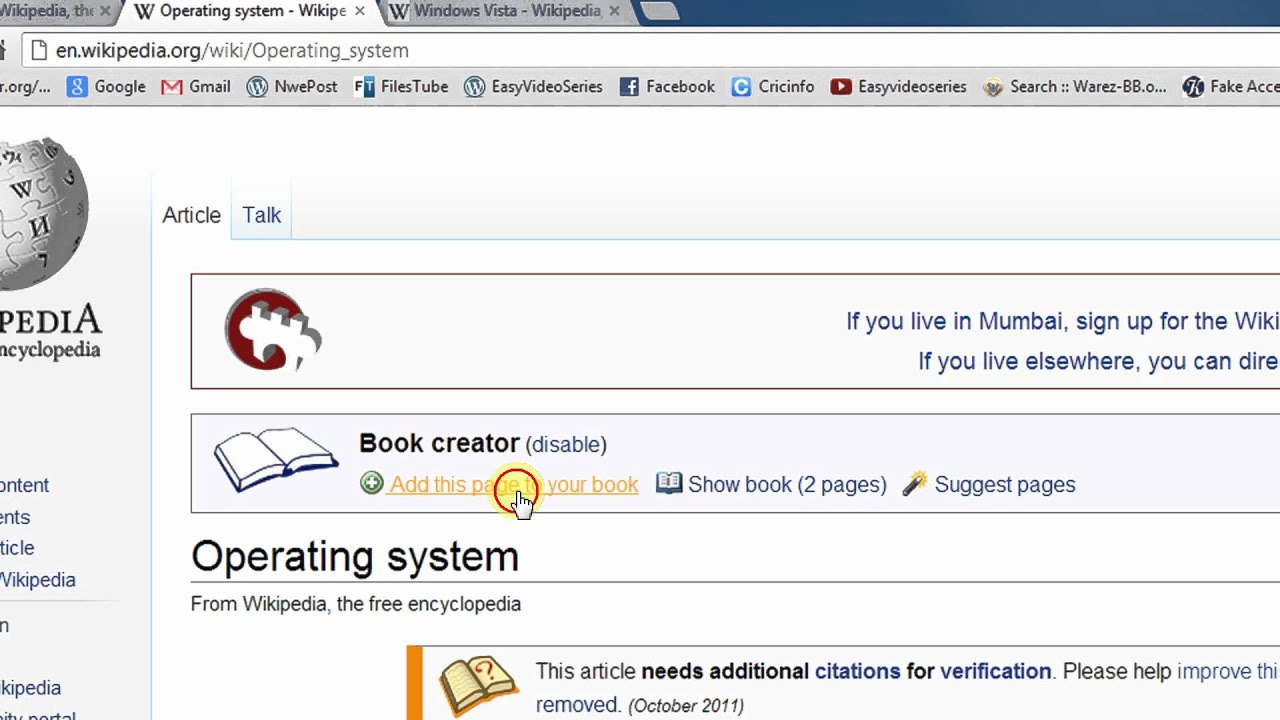Disable the Book creator
The height and width of the screenshot is (720, 1280).
[x=566, y=444]
